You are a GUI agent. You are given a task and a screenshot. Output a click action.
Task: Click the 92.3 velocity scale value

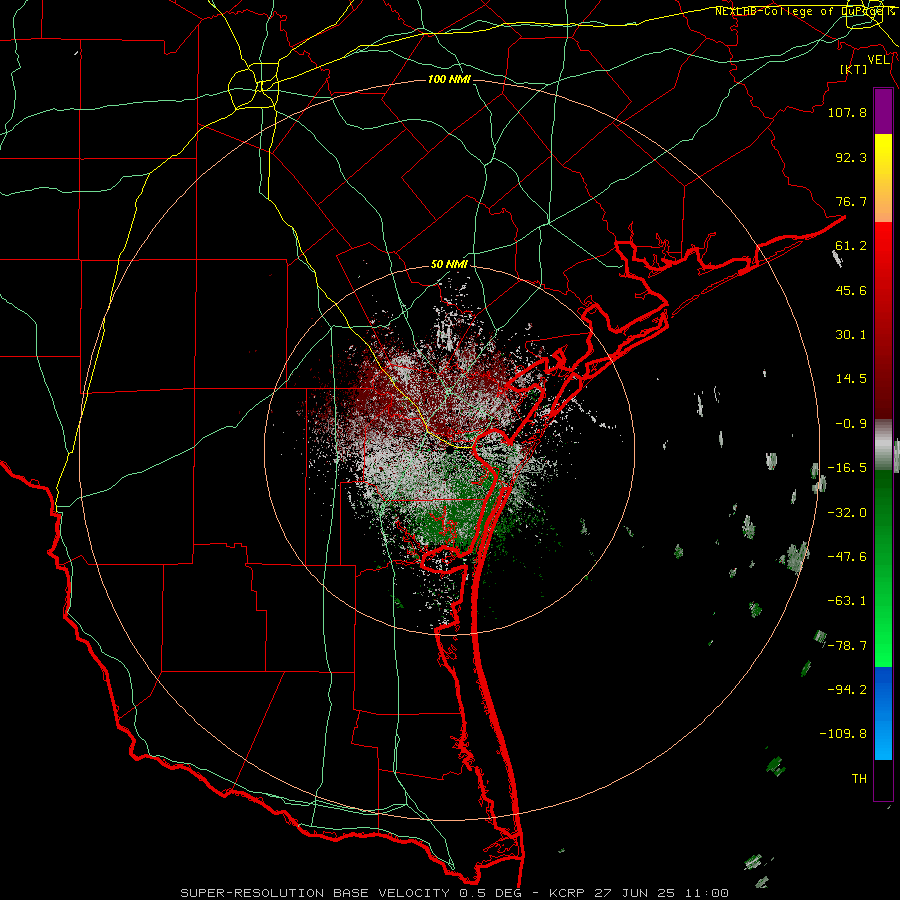tap(851, 157)
